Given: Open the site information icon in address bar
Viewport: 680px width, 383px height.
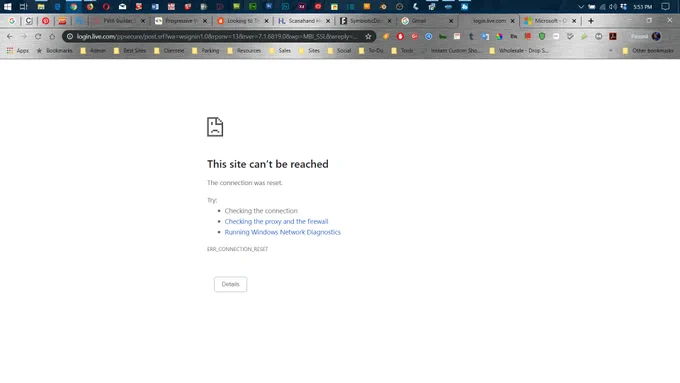Looking at the screenshot, I should coord(70,36).
